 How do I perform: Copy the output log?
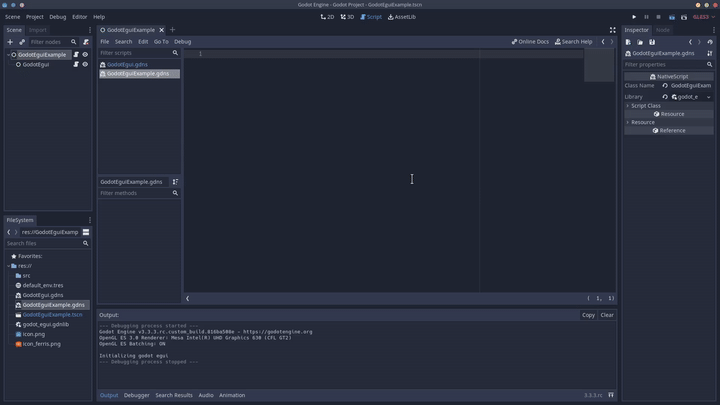pos(588,315)
